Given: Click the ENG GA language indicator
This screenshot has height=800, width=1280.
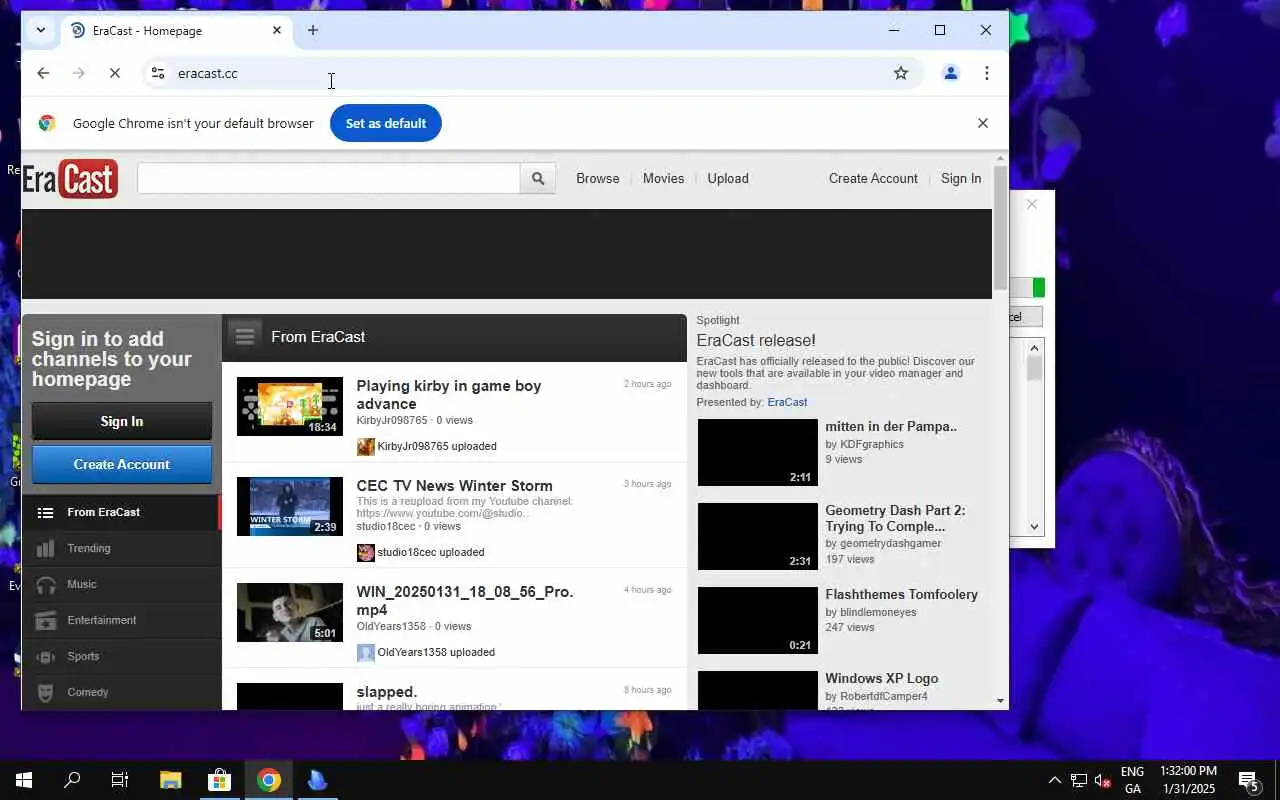Looking at the screenshot, I should pos(1132,780).
